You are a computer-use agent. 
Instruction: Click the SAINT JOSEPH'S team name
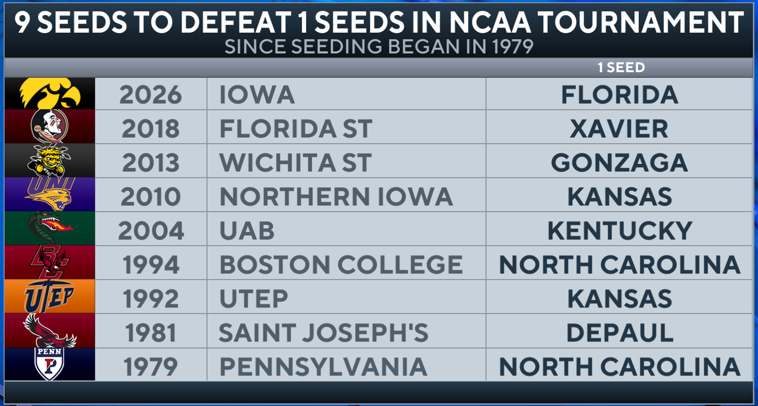[x=323, y=332]
